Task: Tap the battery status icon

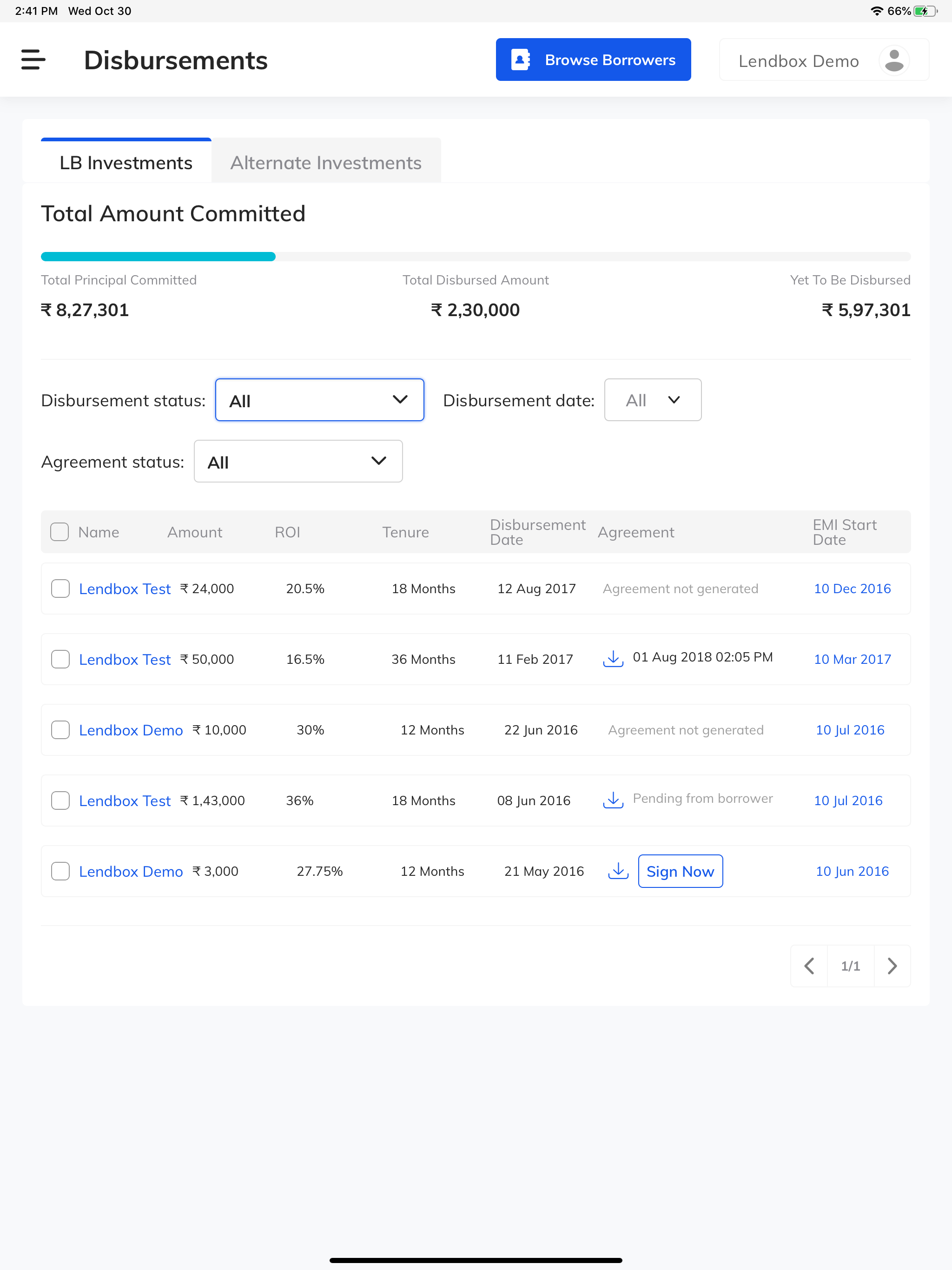Action: 925,11
